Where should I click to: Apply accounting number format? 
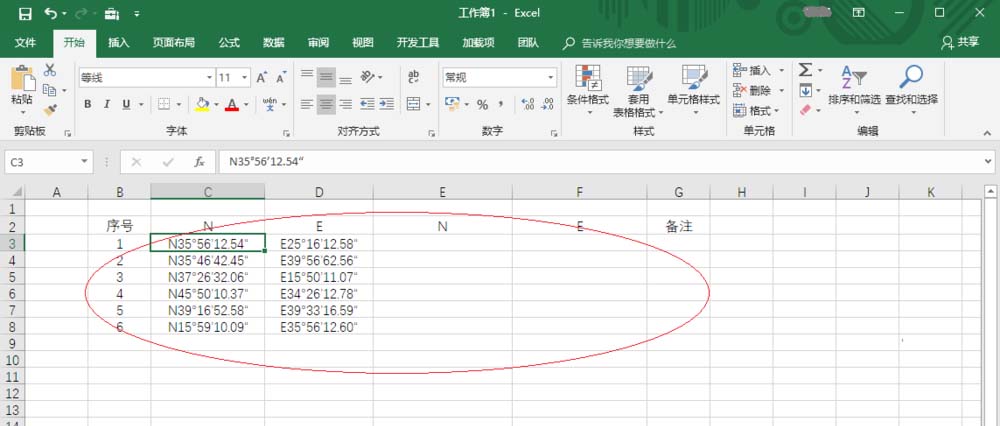coord(452,104)
